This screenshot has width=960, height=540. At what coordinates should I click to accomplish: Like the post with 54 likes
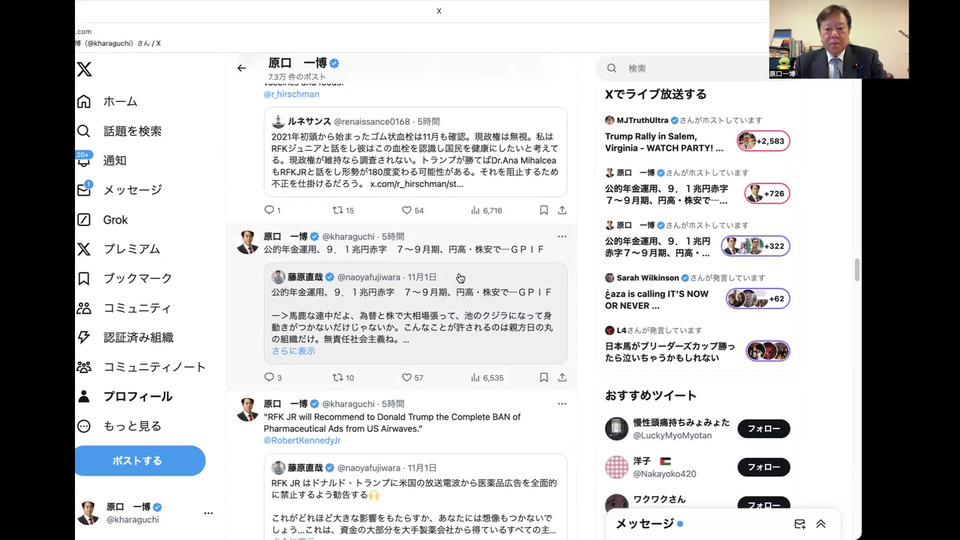pos(413,210)
